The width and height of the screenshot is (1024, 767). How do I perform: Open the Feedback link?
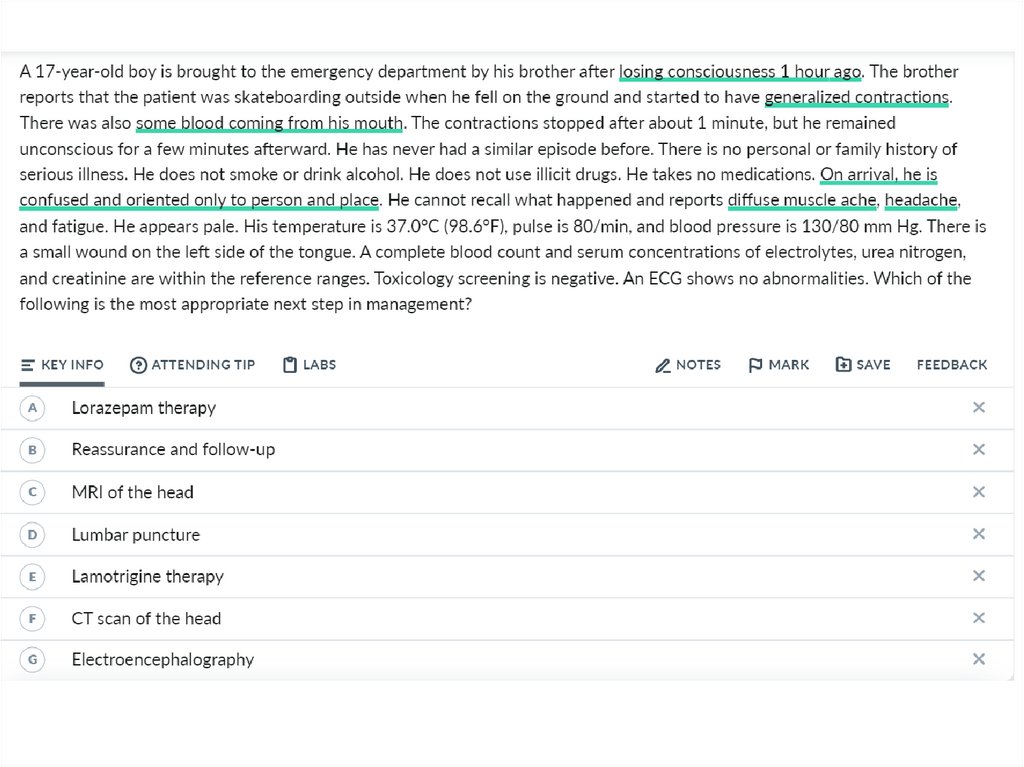click(x=951, y=365)
